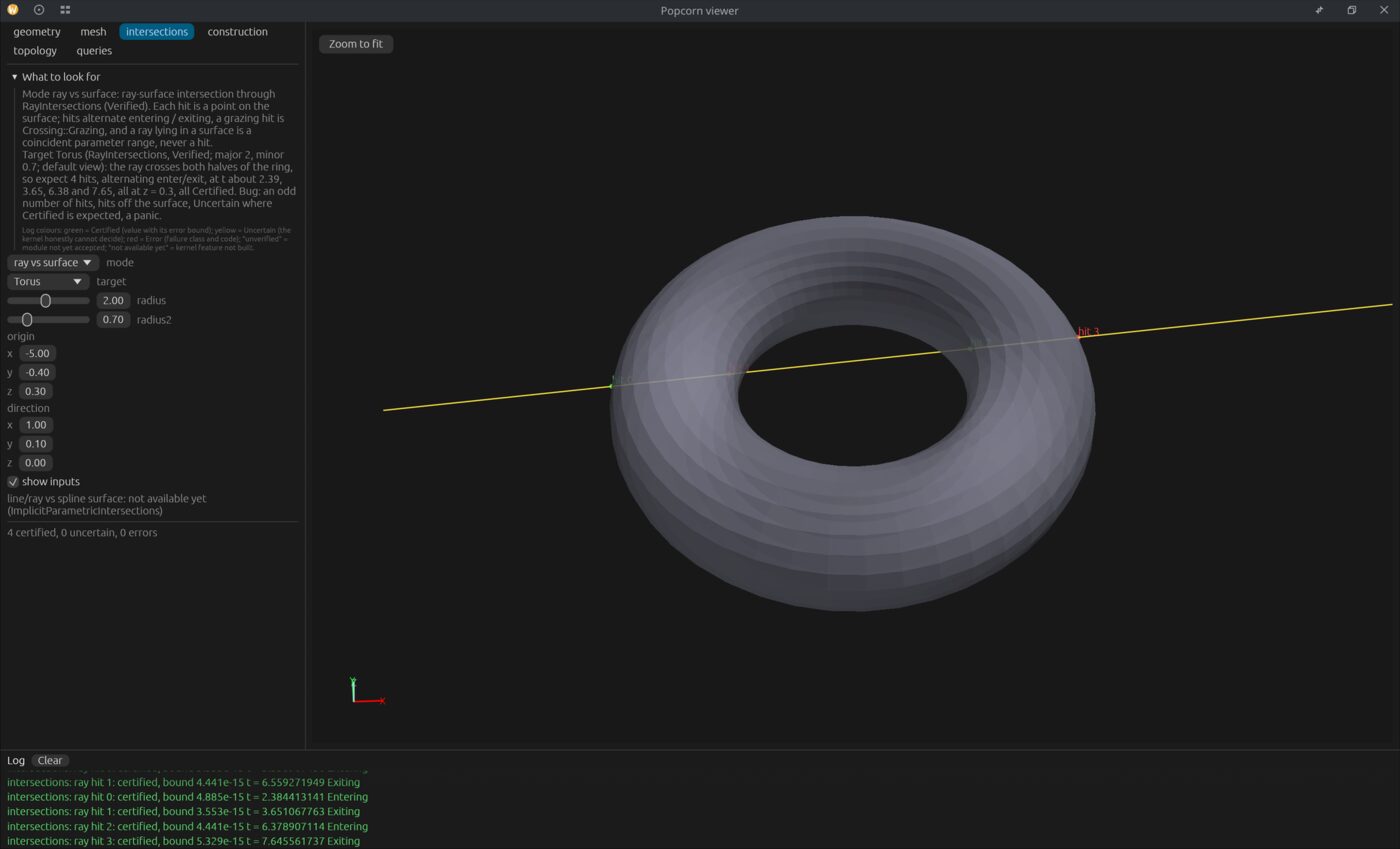Click the log line for ray hit 3 Exiting
1400x849 pixels.
(183, 842)
